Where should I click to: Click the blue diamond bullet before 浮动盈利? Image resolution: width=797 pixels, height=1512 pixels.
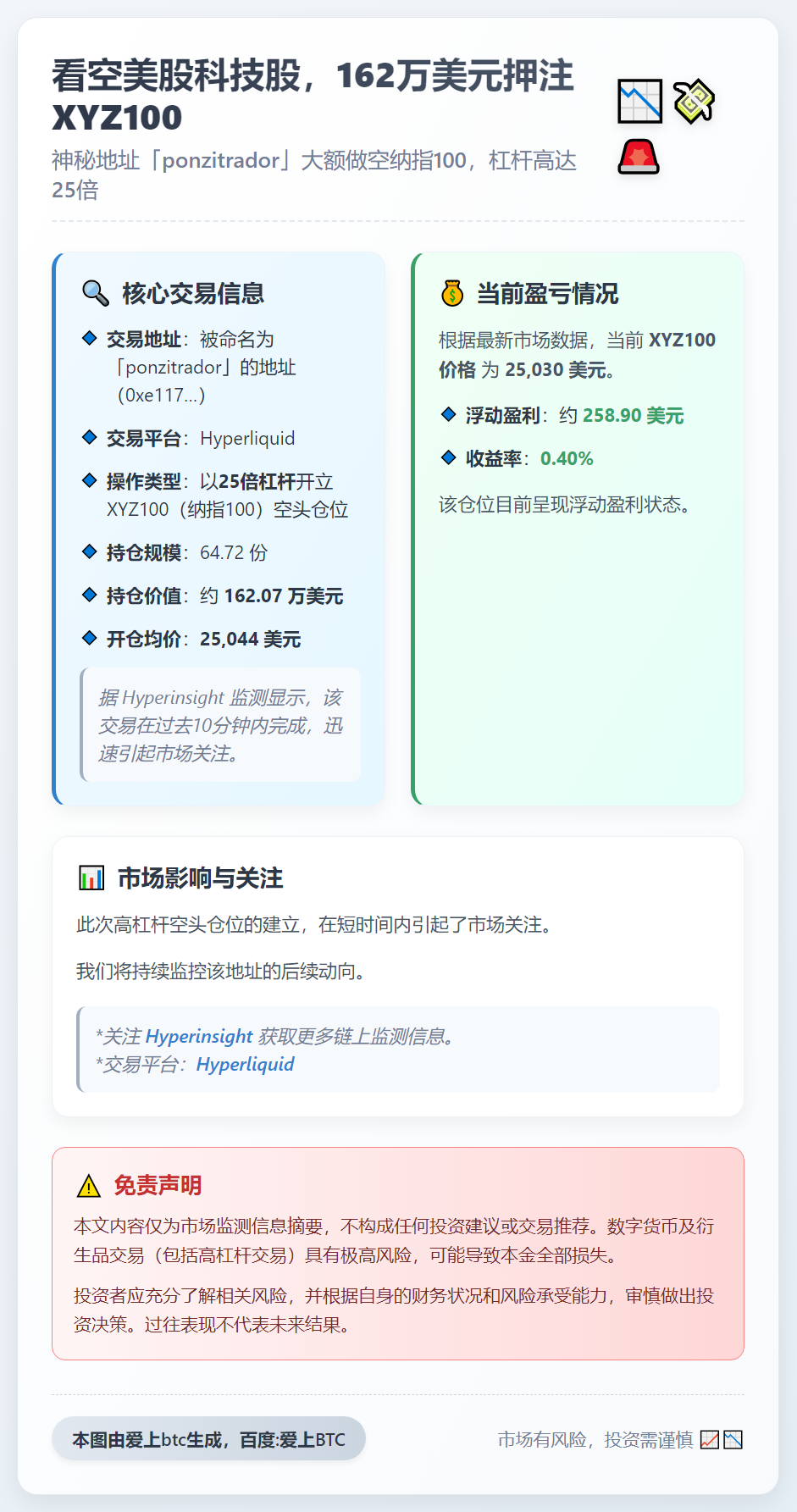(448, 414)
